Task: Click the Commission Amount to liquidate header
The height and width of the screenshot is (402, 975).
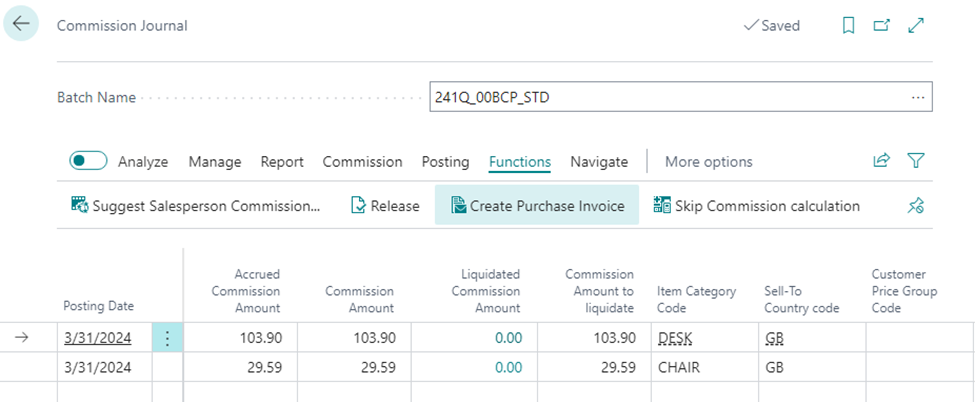Action: (599, 291)
